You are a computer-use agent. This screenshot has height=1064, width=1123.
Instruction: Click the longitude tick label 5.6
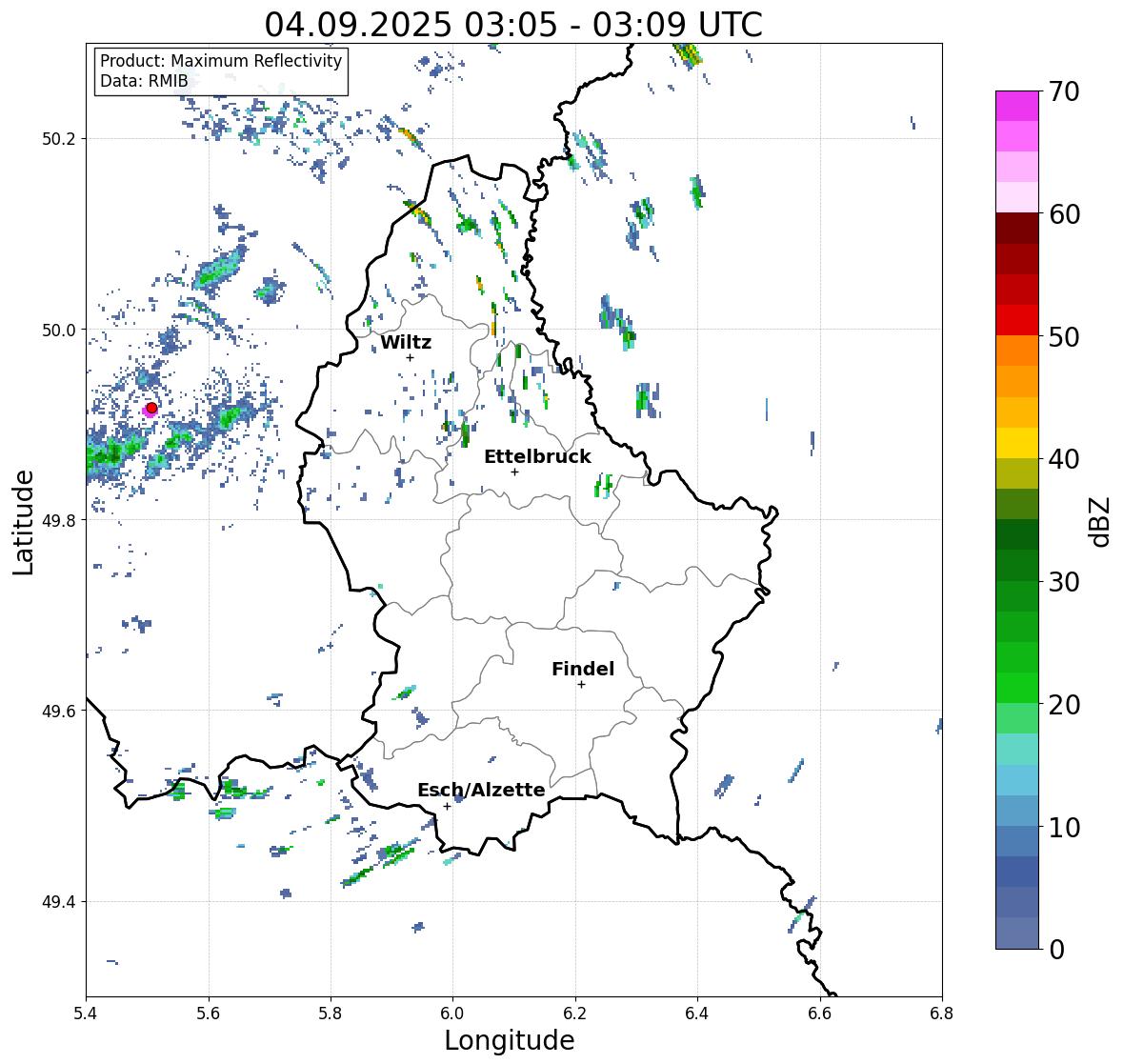[209, 1013]
